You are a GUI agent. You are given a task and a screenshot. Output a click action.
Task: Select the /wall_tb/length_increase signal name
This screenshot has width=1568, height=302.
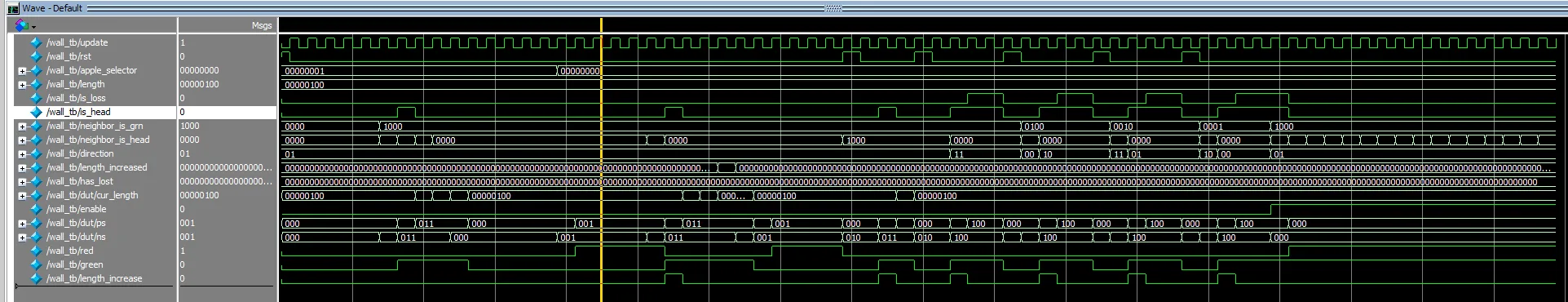tap(94, 278)
